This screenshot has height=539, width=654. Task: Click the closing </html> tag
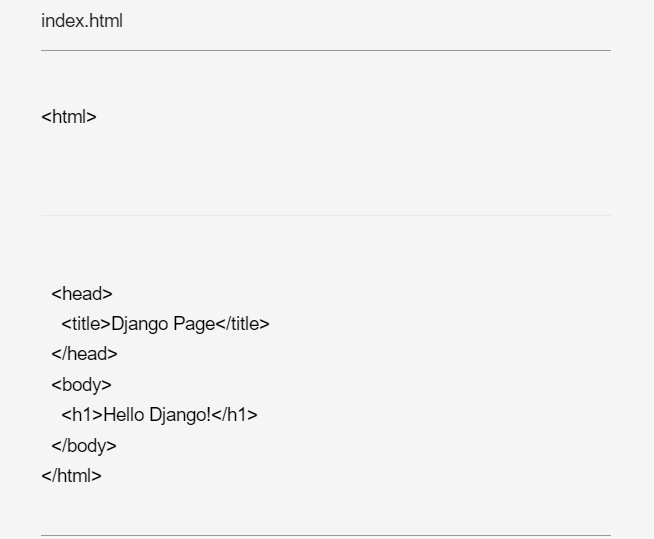click(71, 476)
